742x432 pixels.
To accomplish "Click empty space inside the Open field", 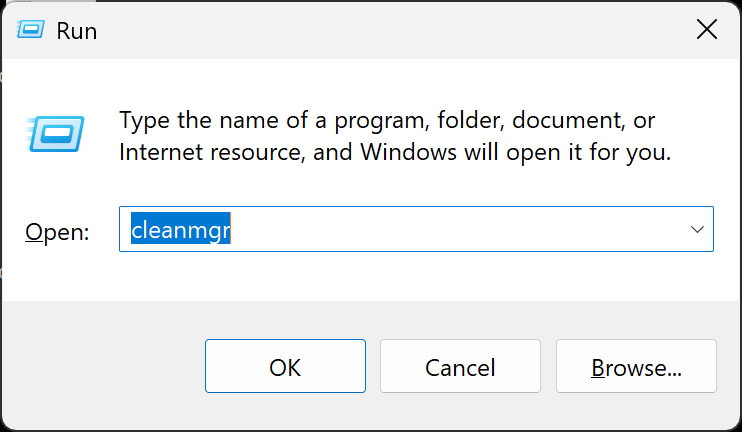I will [x=450, y=230].
